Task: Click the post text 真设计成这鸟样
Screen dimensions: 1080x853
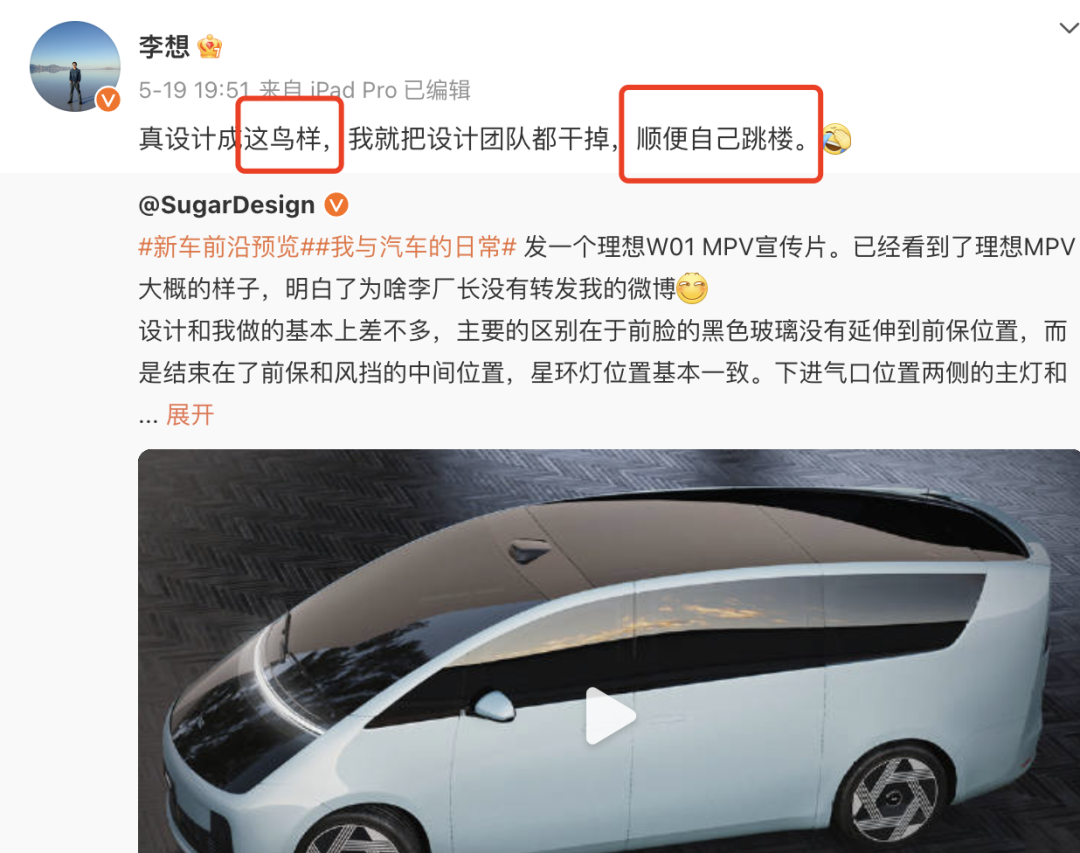Action: 235,139
